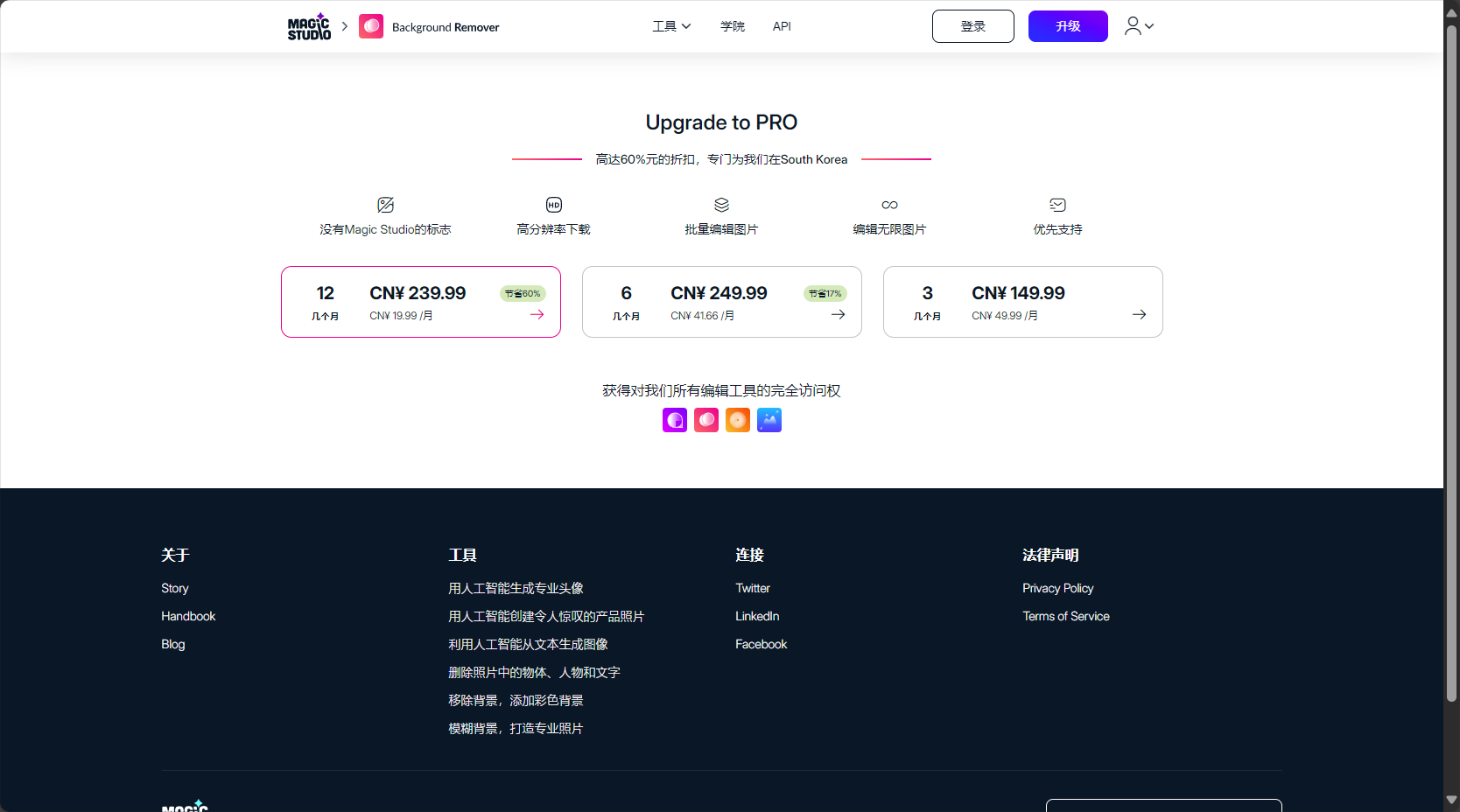Open the Story footer link
The width and height of the screenshot is (1460, 812).
coord(175,588)
